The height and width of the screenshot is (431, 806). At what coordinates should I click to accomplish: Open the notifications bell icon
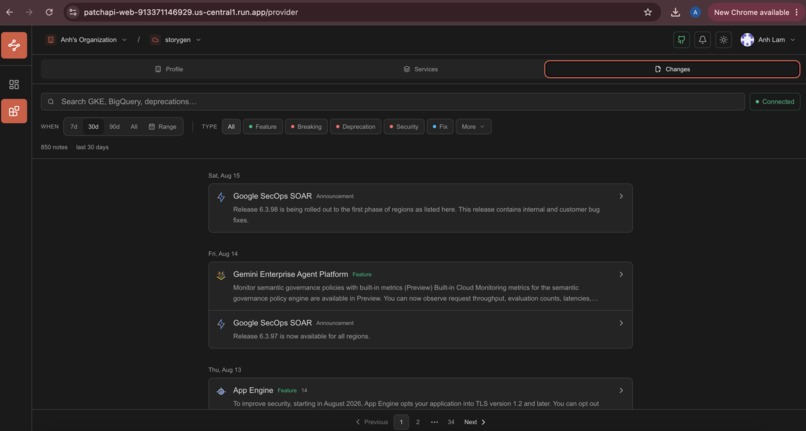click(702, 40)
